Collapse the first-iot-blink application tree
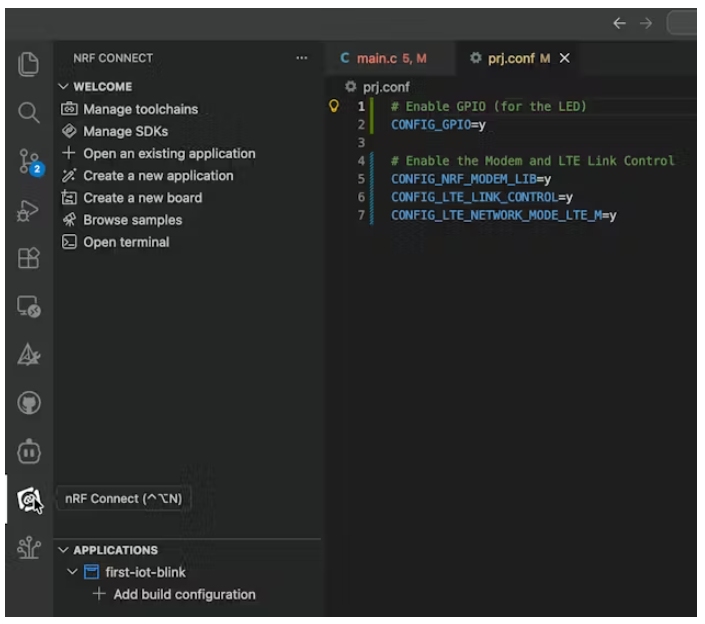This screenshot has height=624, width=705. coord(72,572)
